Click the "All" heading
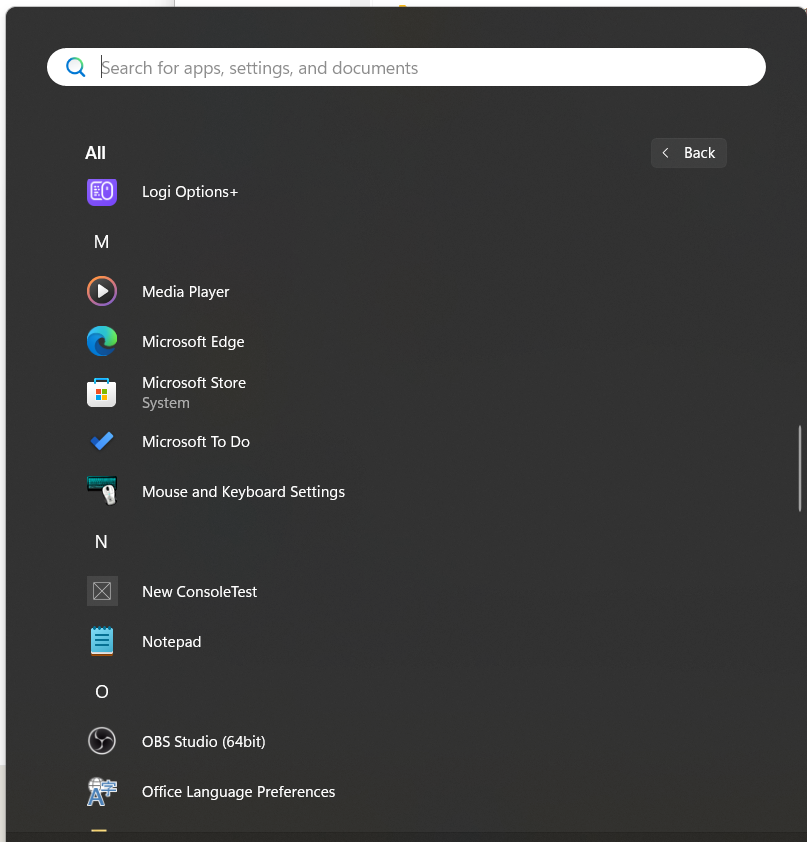This screenshot has height=842, width=807. [95, 153]
